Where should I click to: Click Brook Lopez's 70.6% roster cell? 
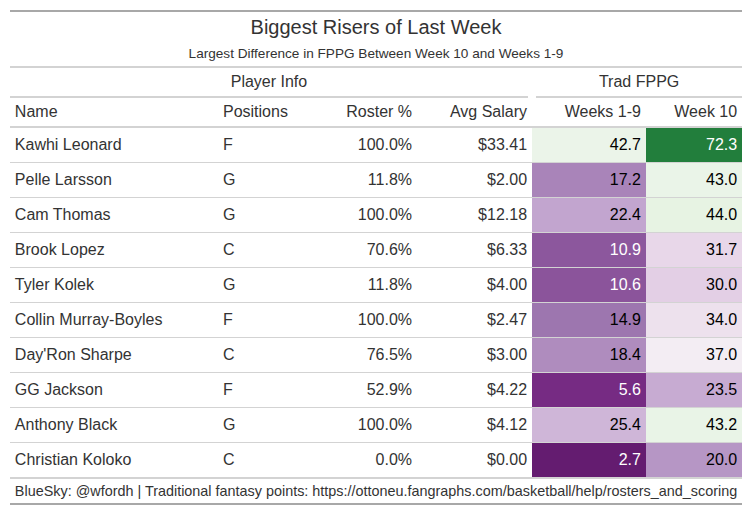(x=385, y=249)
